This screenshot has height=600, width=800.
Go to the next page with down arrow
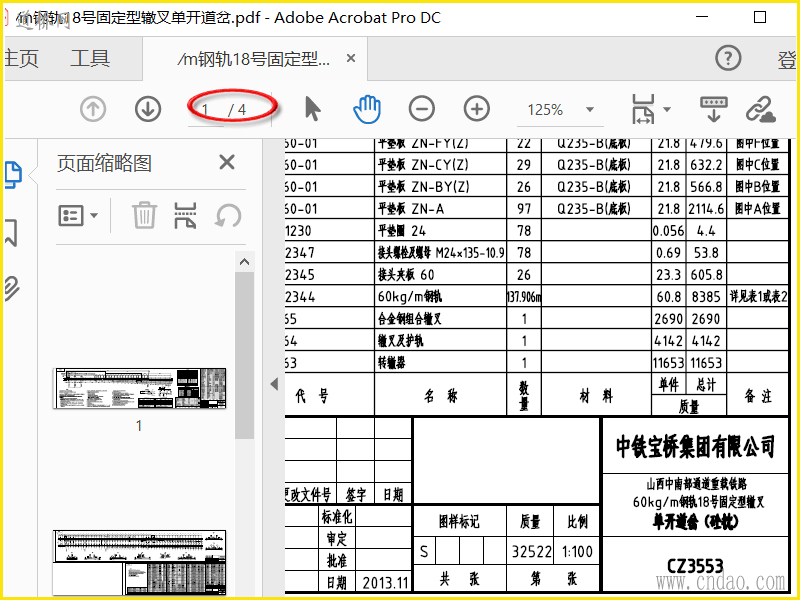click(148, 109)
